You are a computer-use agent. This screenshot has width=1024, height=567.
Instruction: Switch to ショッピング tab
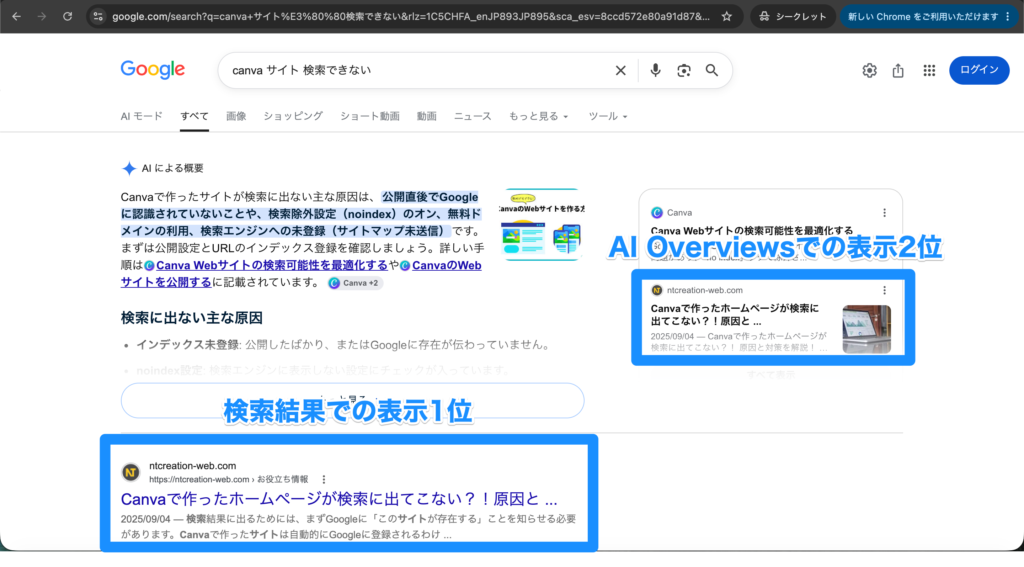[293, 116]
